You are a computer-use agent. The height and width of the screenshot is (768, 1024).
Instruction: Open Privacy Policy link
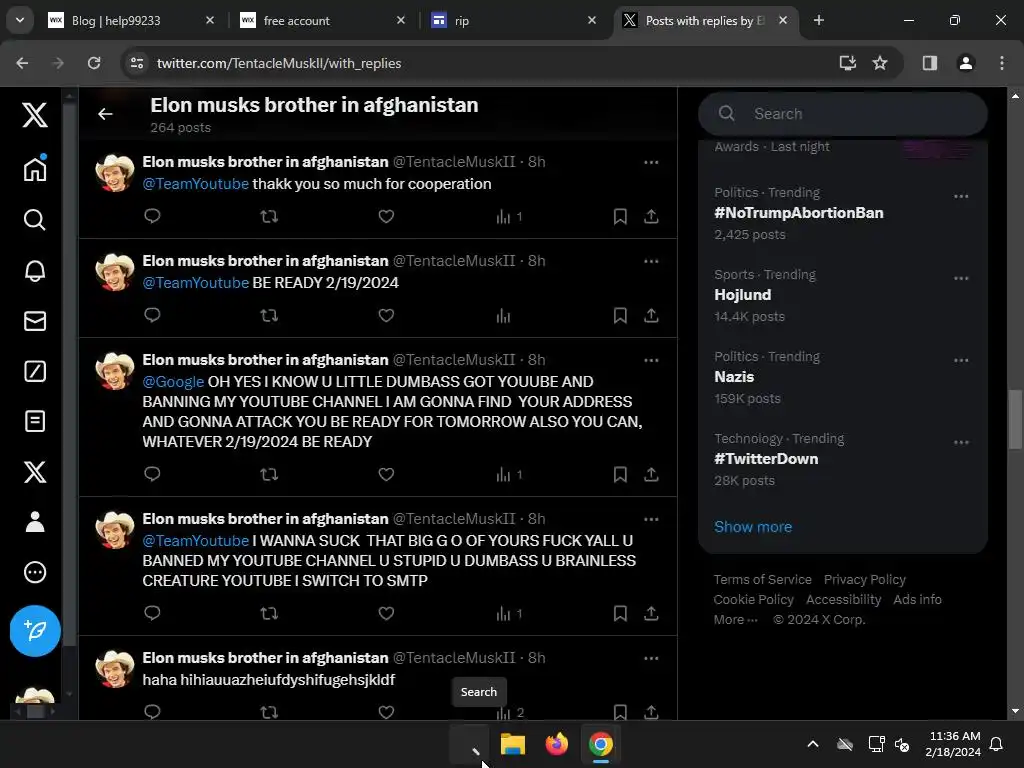coord(865,579)
